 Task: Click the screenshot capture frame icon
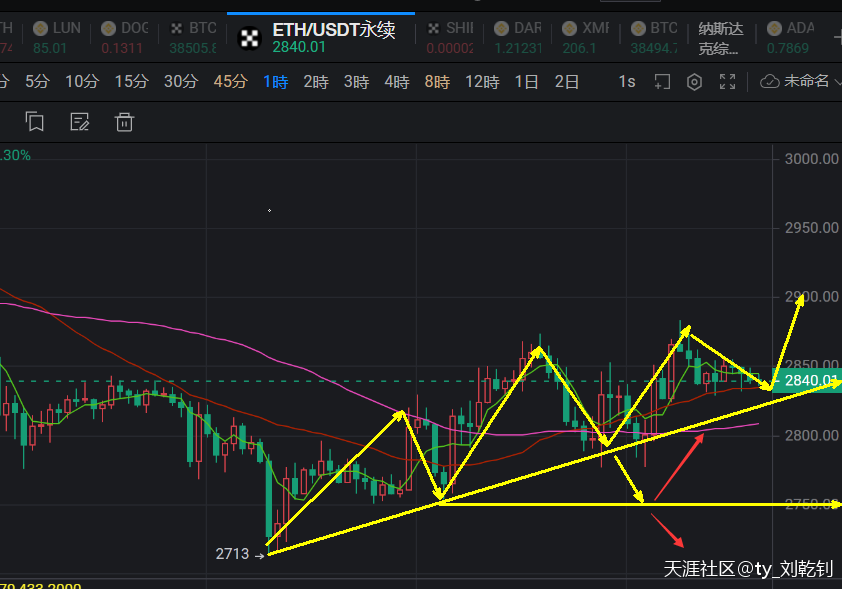[661, 82]
